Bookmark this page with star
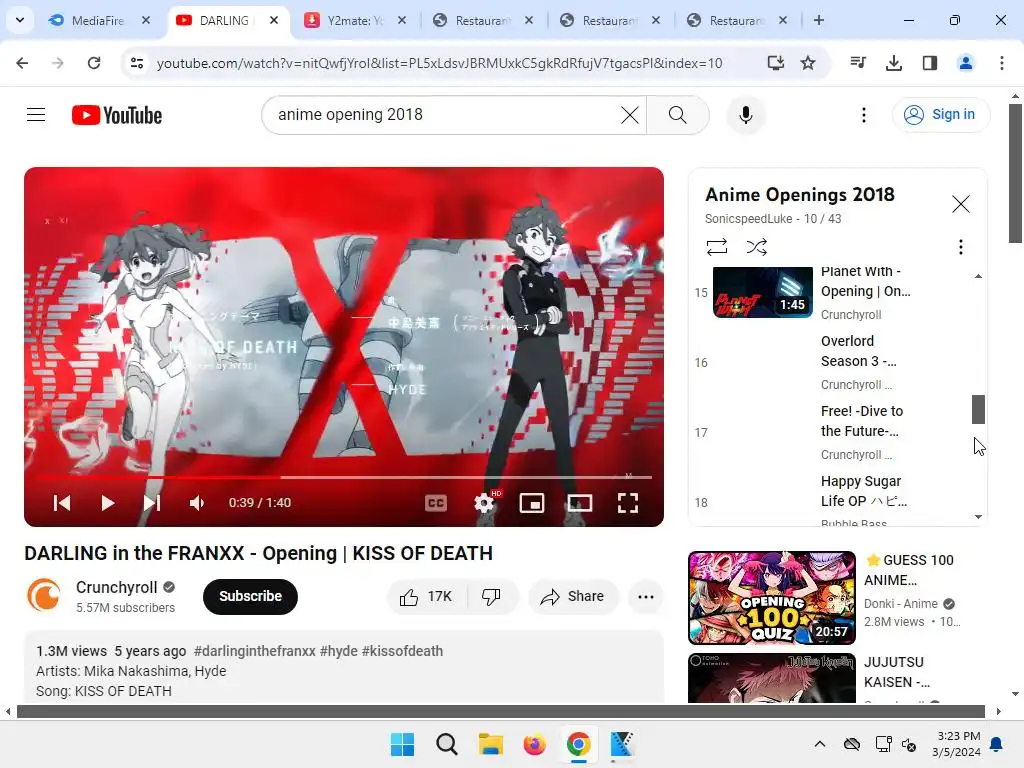This screenshot has width=1024, height=768. (x=808, y=63)
